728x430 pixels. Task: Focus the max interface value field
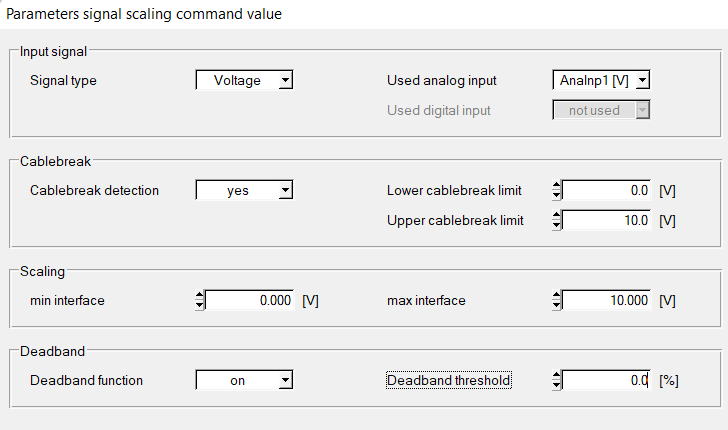click(x=606, y=300)
